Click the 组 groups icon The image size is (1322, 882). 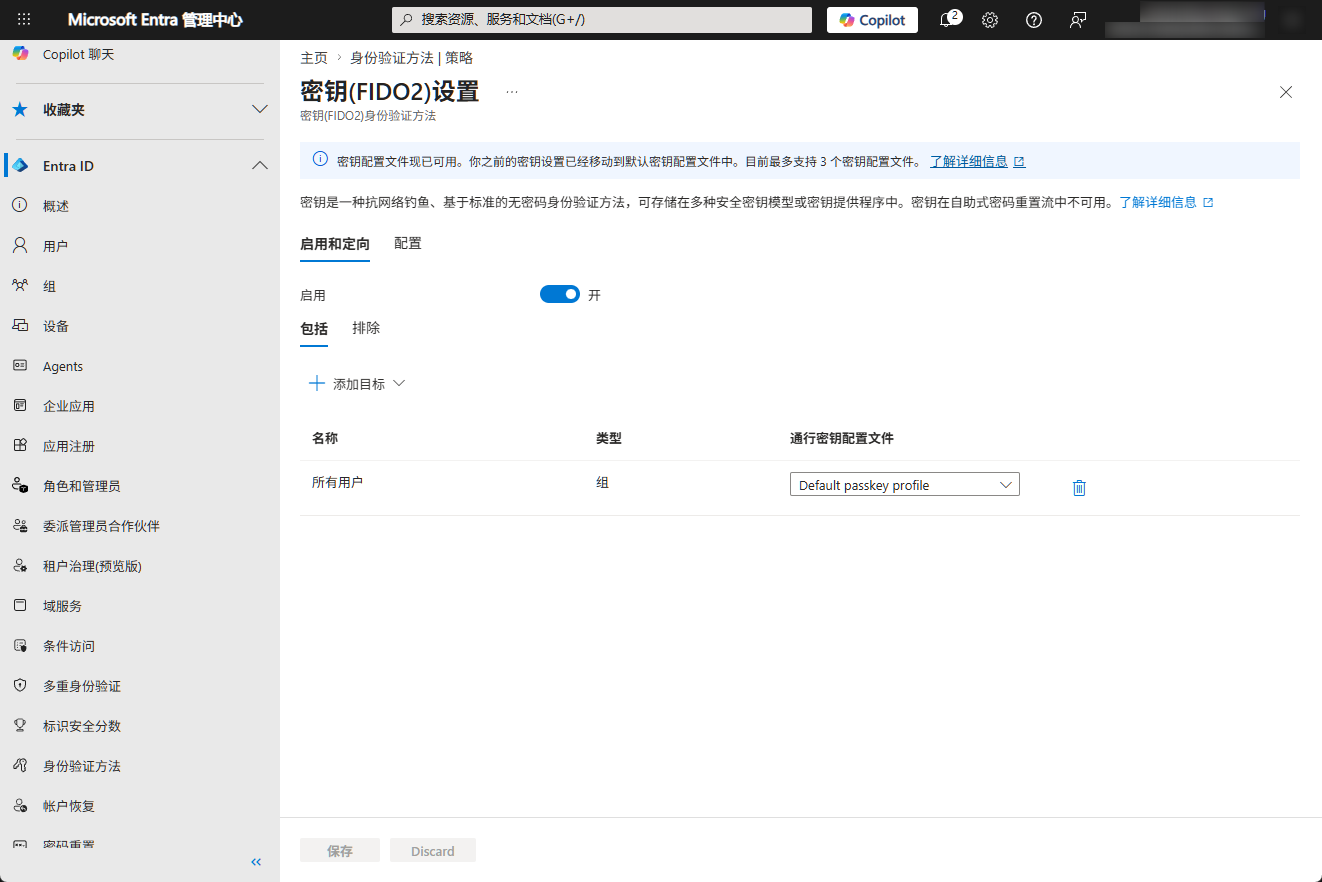20,286
